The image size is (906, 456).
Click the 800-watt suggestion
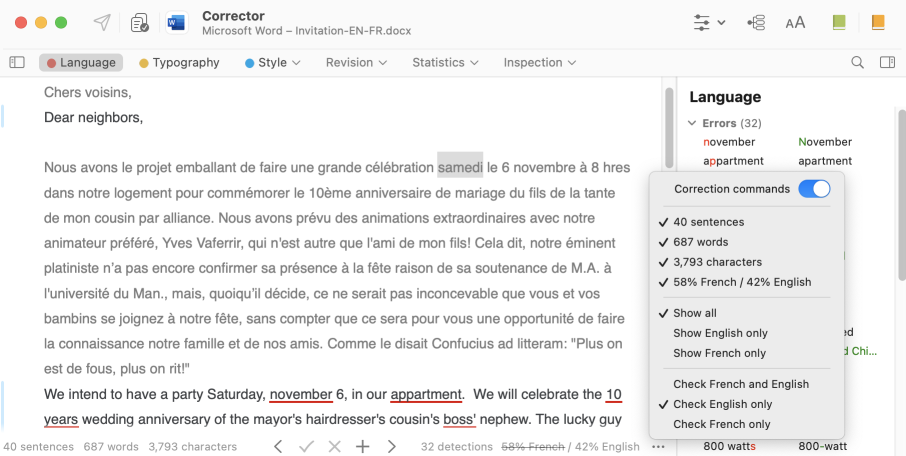click(823, 446)
